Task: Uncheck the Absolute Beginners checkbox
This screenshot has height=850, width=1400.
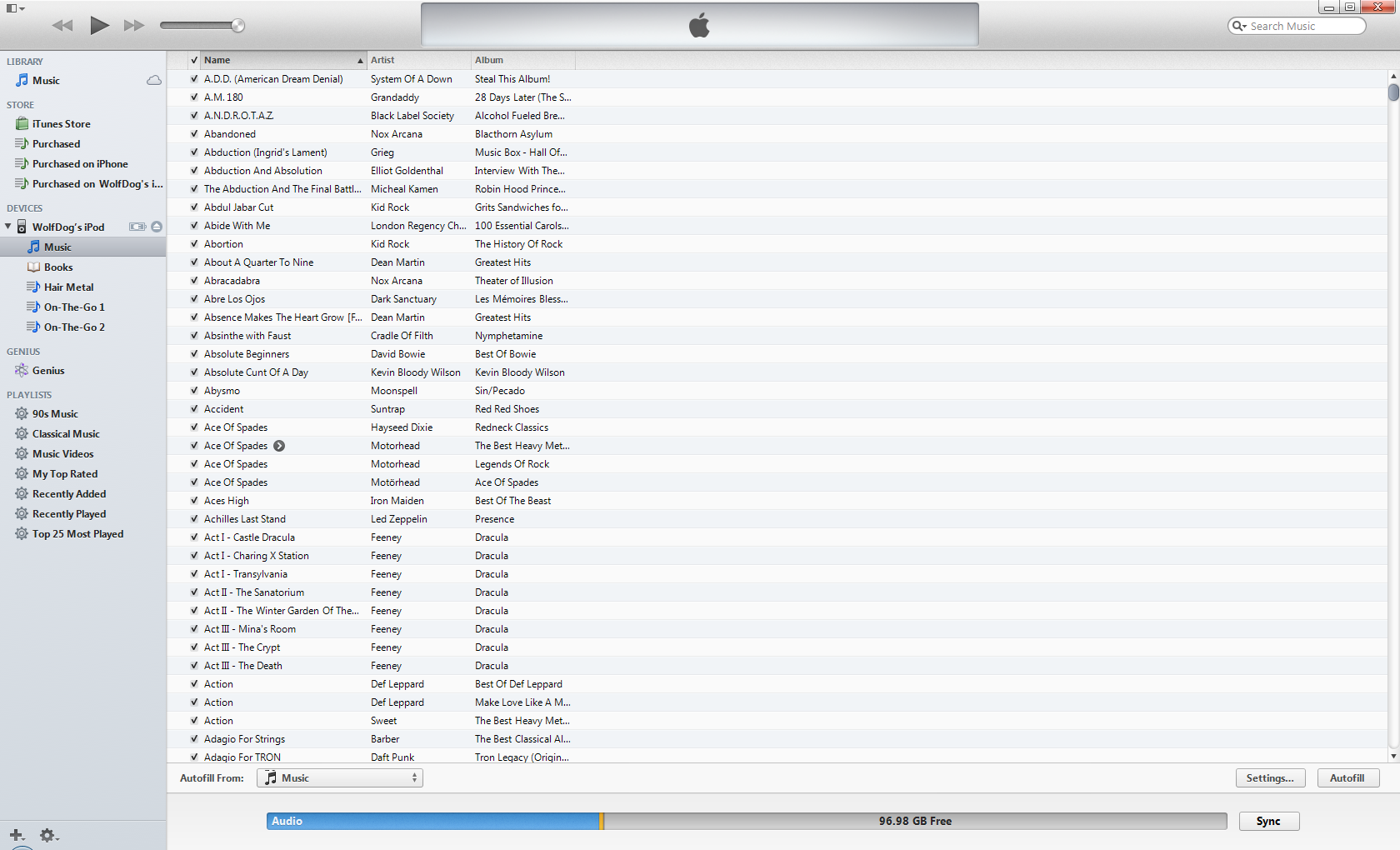Action: click(194, 354)
